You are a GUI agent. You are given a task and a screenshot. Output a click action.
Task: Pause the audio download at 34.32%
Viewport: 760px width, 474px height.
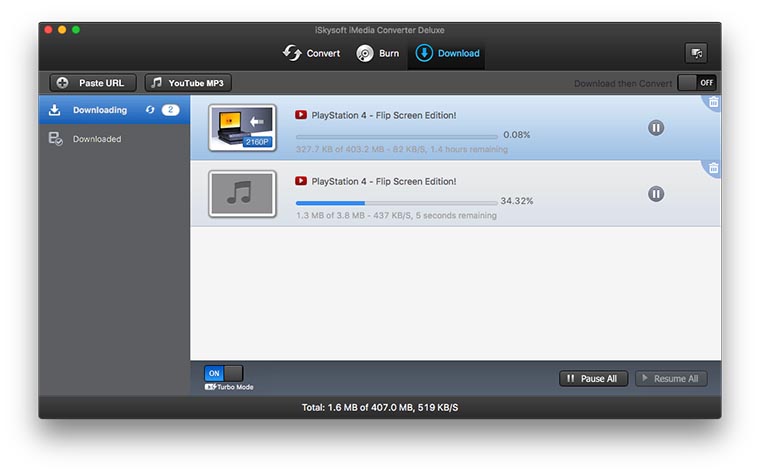coord(656,194)
